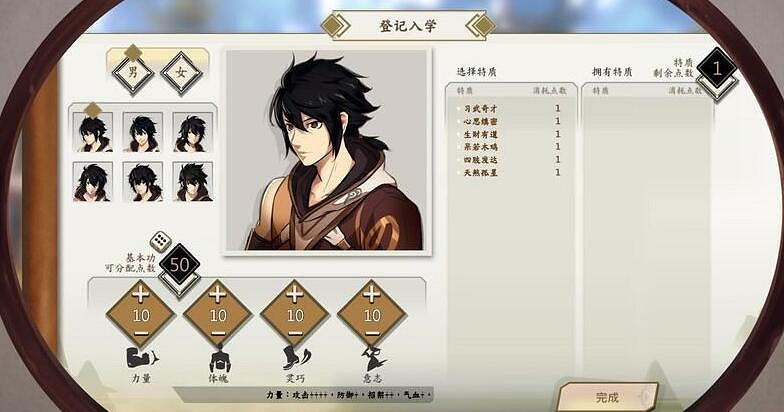784x412 pixels.
Task: Choose the middle portrait in the top row
Action: click(142, 132)
